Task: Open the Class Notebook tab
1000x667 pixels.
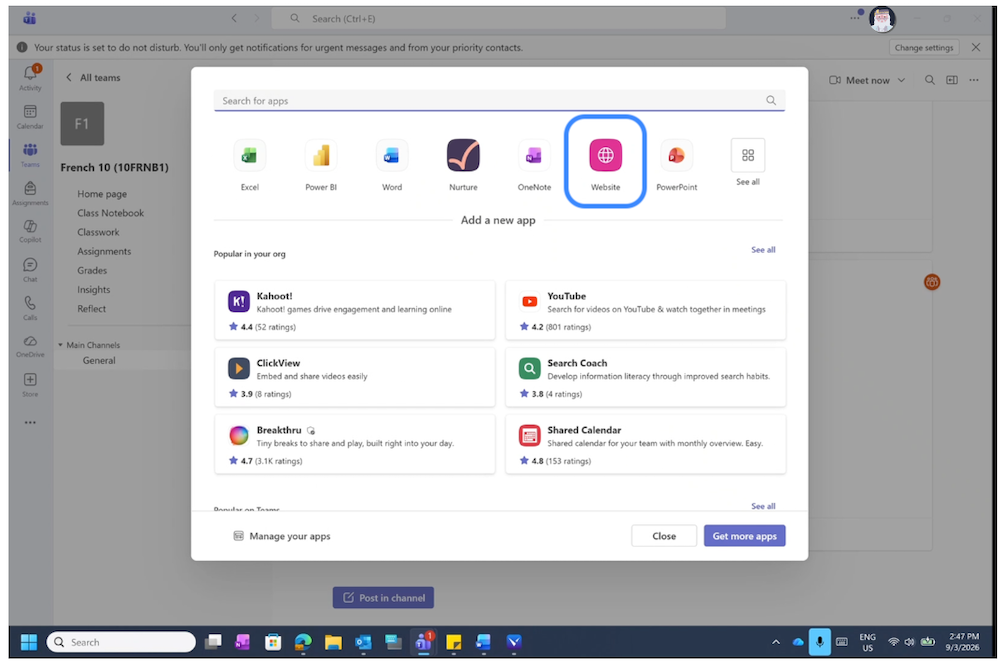Action: point(110,213)
